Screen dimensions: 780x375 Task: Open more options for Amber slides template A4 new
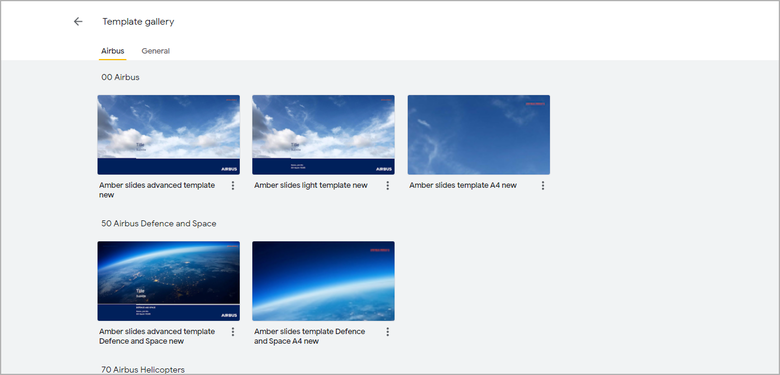coord(543,186)
